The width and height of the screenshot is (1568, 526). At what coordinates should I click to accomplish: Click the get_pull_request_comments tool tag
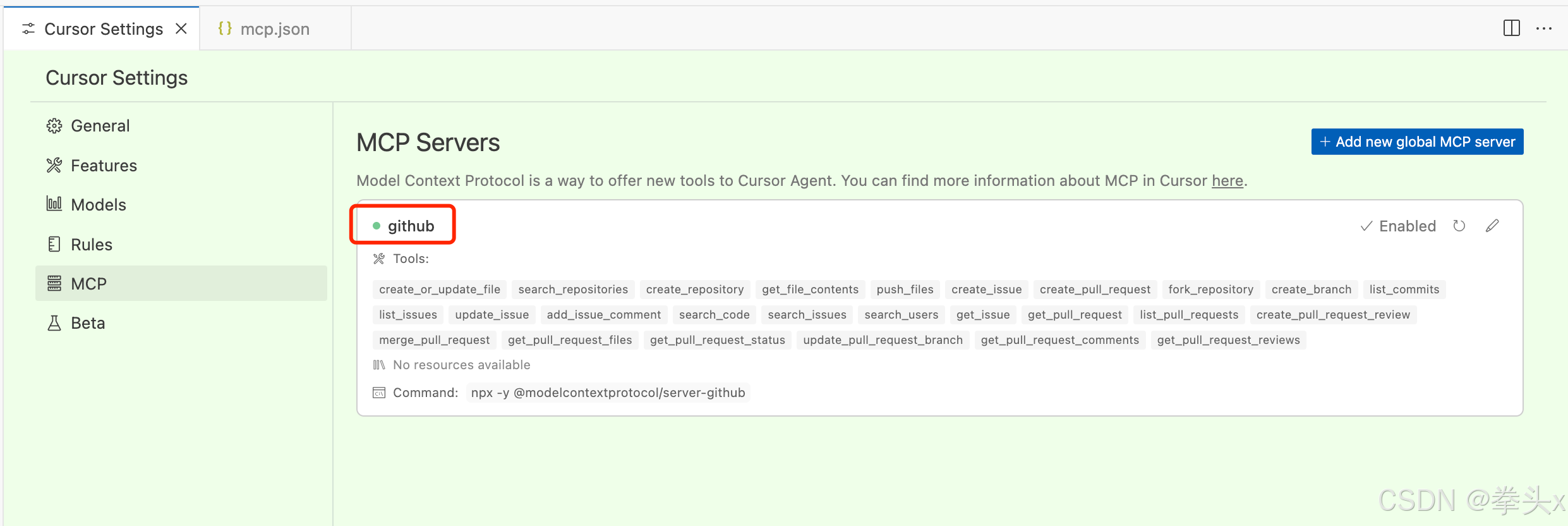(1060, 340)
